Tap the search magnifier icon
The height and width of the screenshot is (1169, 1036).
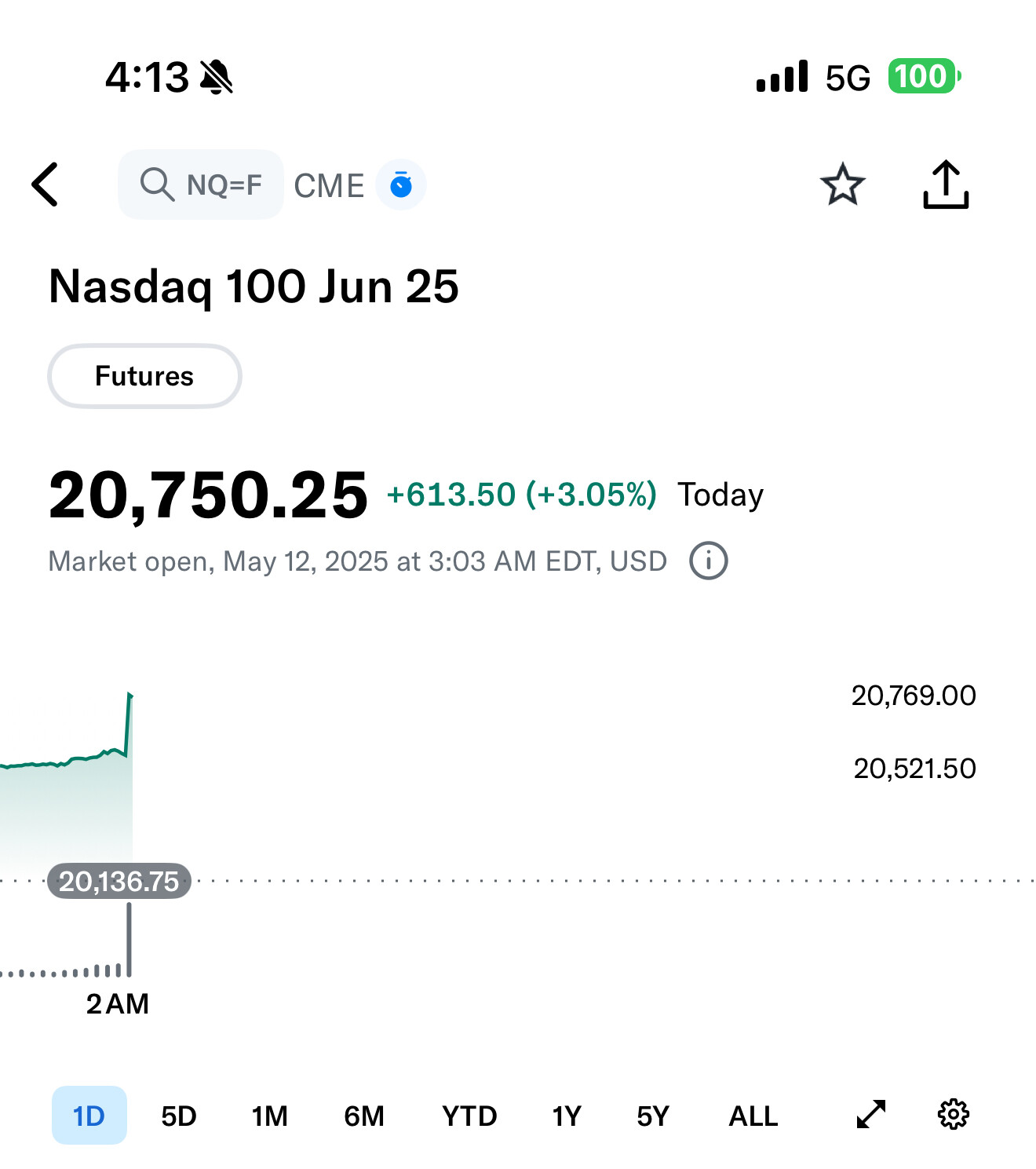click(x=156, y=185)
